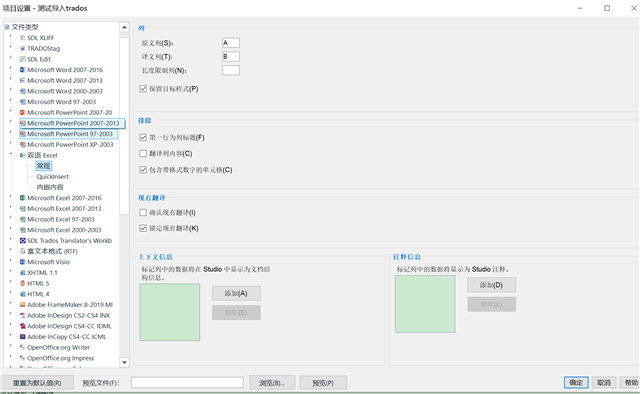
Task: Toggle 第一行为列标题(F) checkbox
Action: [143, 137]
